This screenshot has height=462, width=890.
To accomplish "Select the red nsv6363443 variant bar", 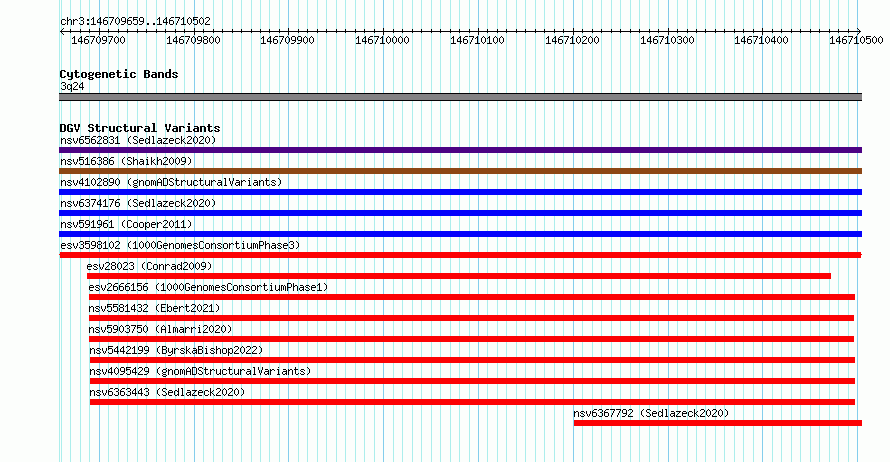I will coord(472,402).
